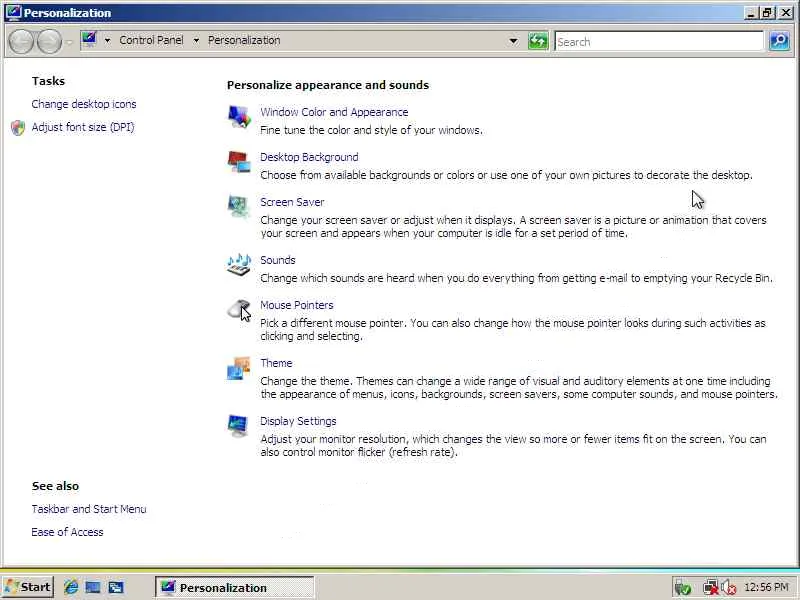Expand the arrow before Personalization breadcrumb

click(x=196, y=40)
